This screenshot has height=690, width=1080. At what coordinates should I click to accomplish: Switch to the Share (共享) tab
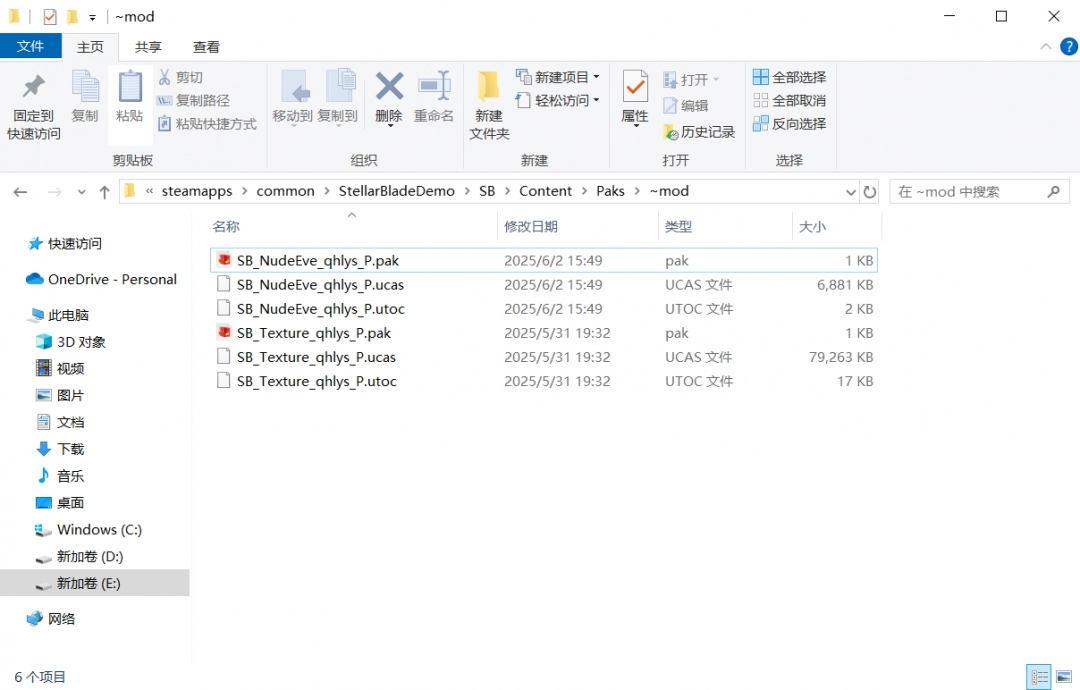[148, 47]
